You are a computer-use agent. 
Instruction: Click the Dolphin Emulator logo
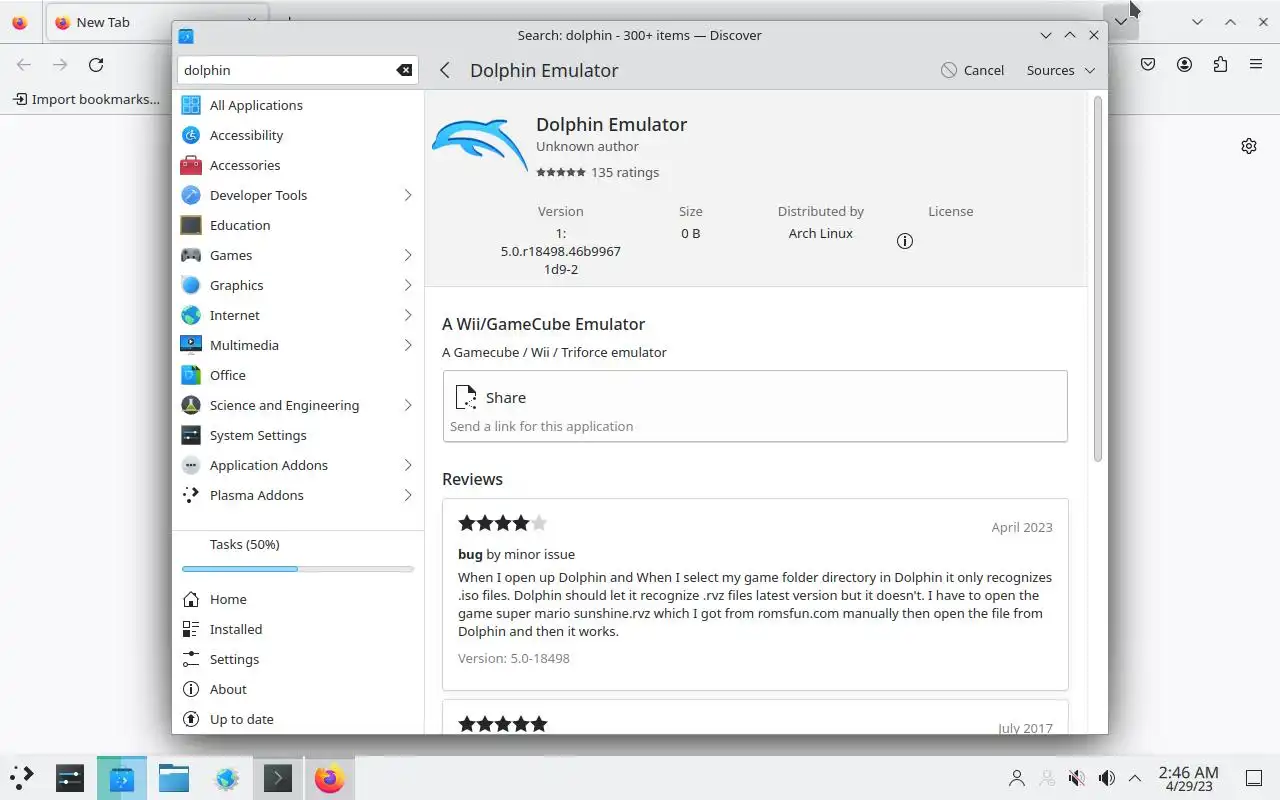480,146
